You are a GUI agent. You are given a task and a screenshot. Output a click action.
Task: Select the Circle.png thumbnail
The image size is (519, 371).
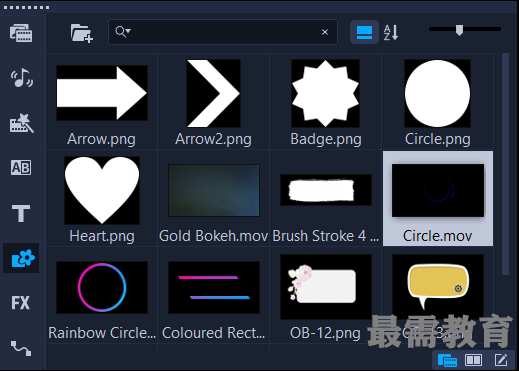tap(437, 93)
